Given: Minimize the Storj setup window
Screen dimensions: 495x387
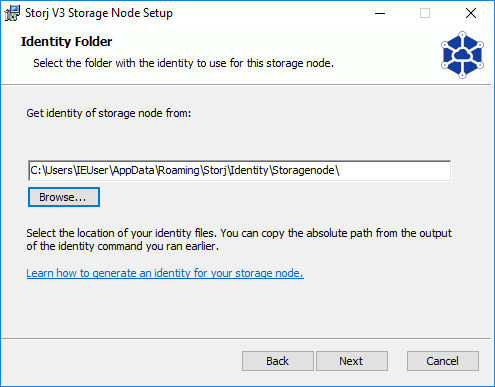Looking at the screenshot, I should pyautogui.click(x=380, y=13).
